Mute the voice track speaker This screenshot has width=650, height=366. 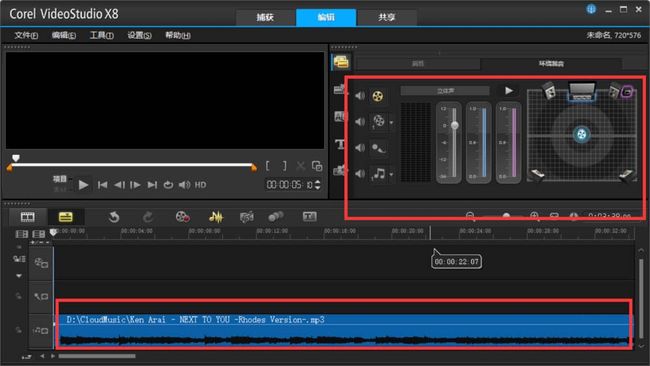pos(360,148)
